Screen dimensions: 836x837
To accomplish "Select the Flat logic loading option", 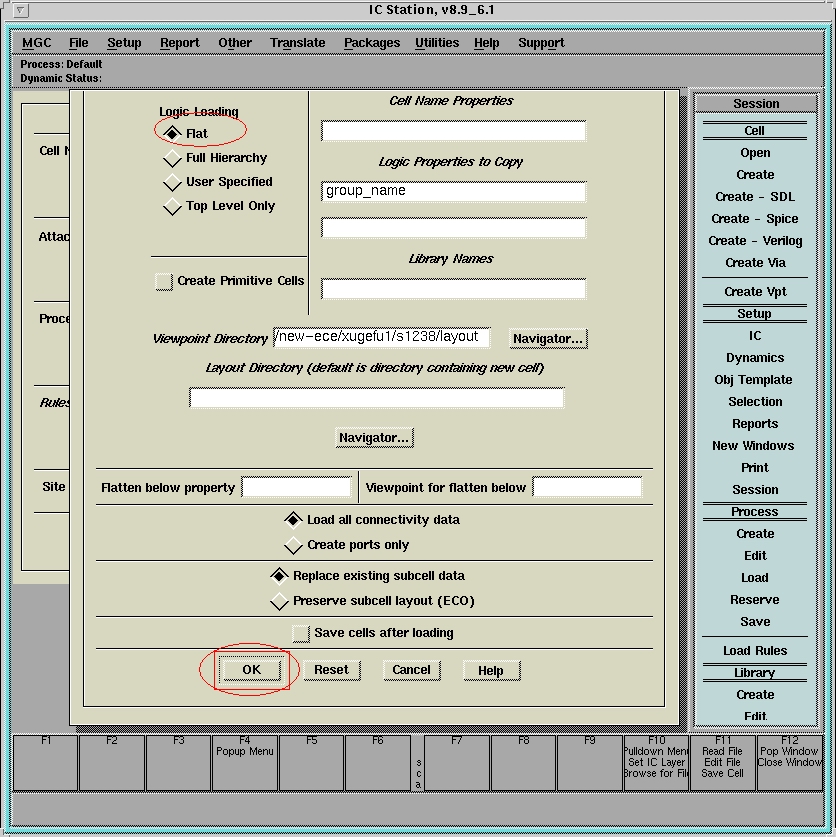I will [x=173, y=133].
